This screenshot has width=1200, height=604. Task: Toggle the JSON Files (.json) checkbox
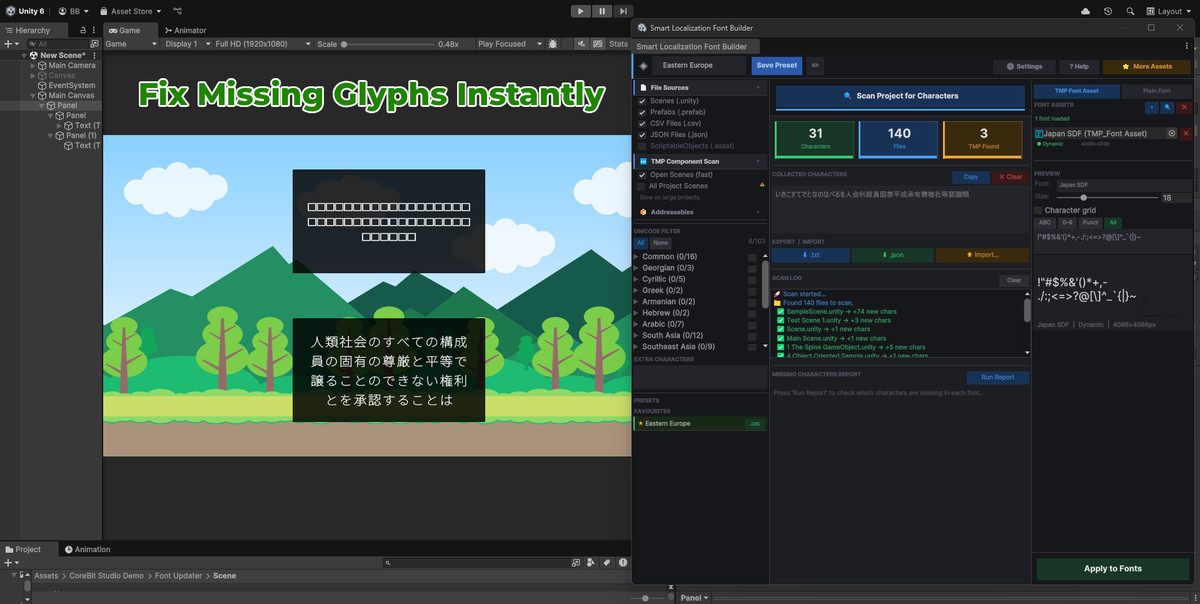pyautogui.click(x=642, y=135)
